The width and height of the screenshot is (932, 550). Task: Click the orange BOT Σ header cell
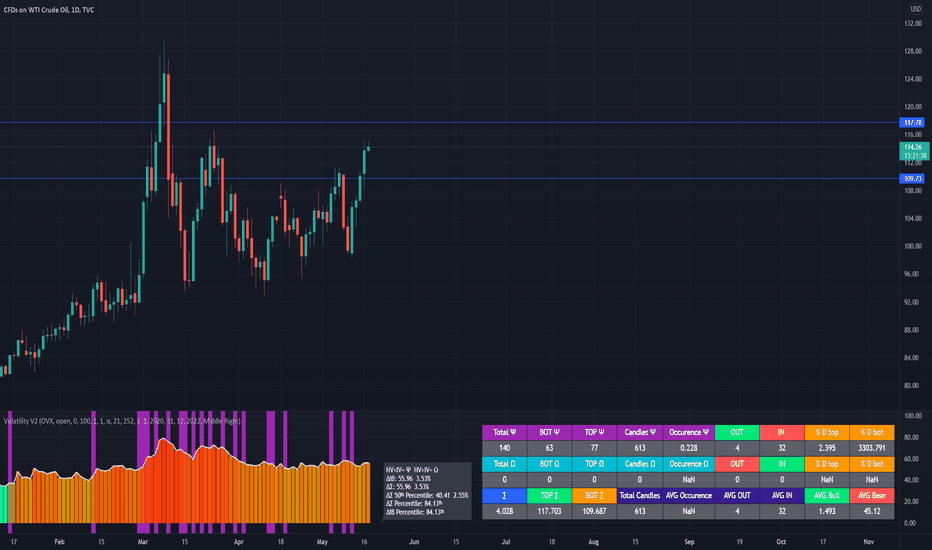(x=594, y=495)
